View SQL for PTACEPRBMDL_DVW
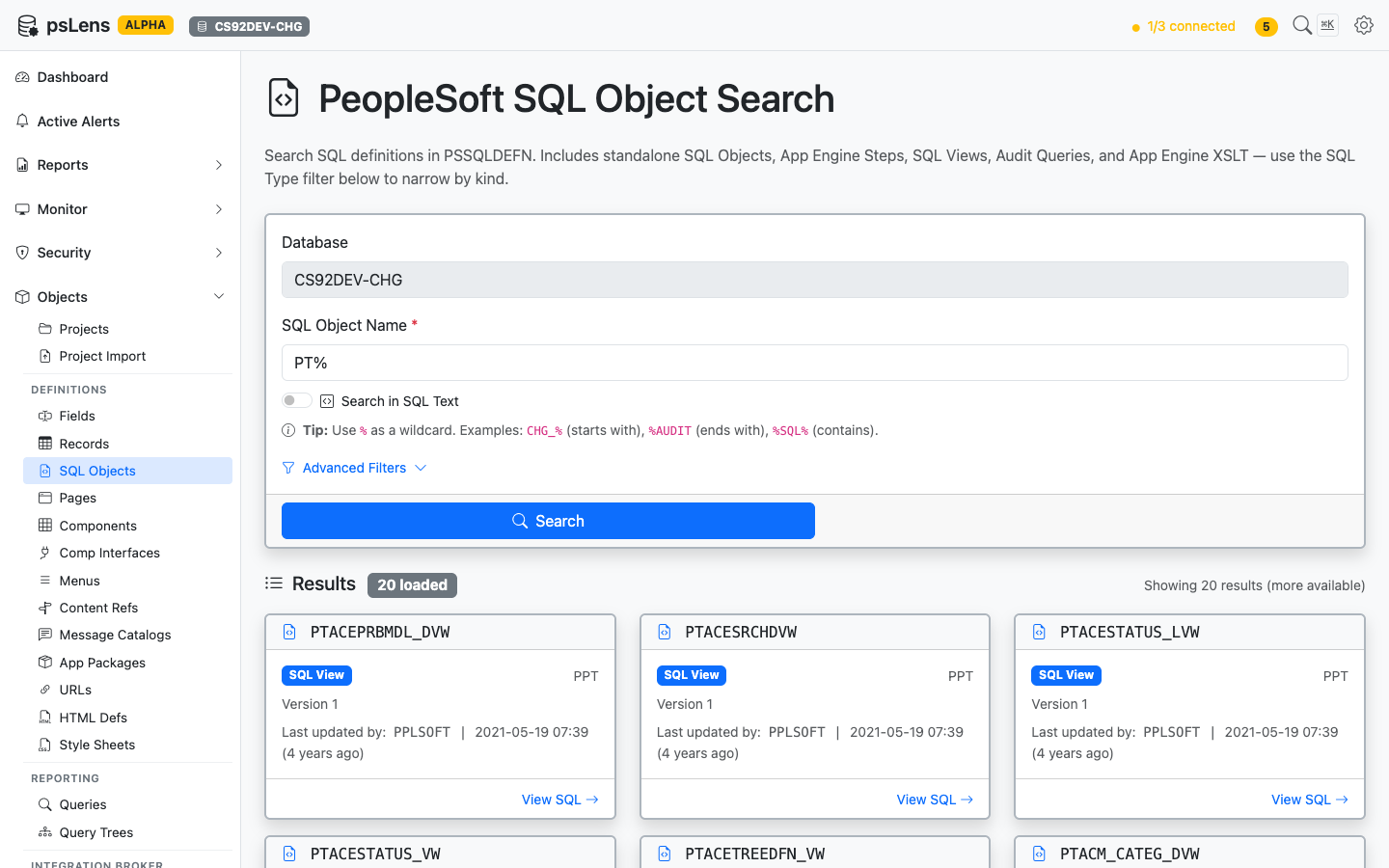This screenshot has height=868, width=1389. pos(560,800)
